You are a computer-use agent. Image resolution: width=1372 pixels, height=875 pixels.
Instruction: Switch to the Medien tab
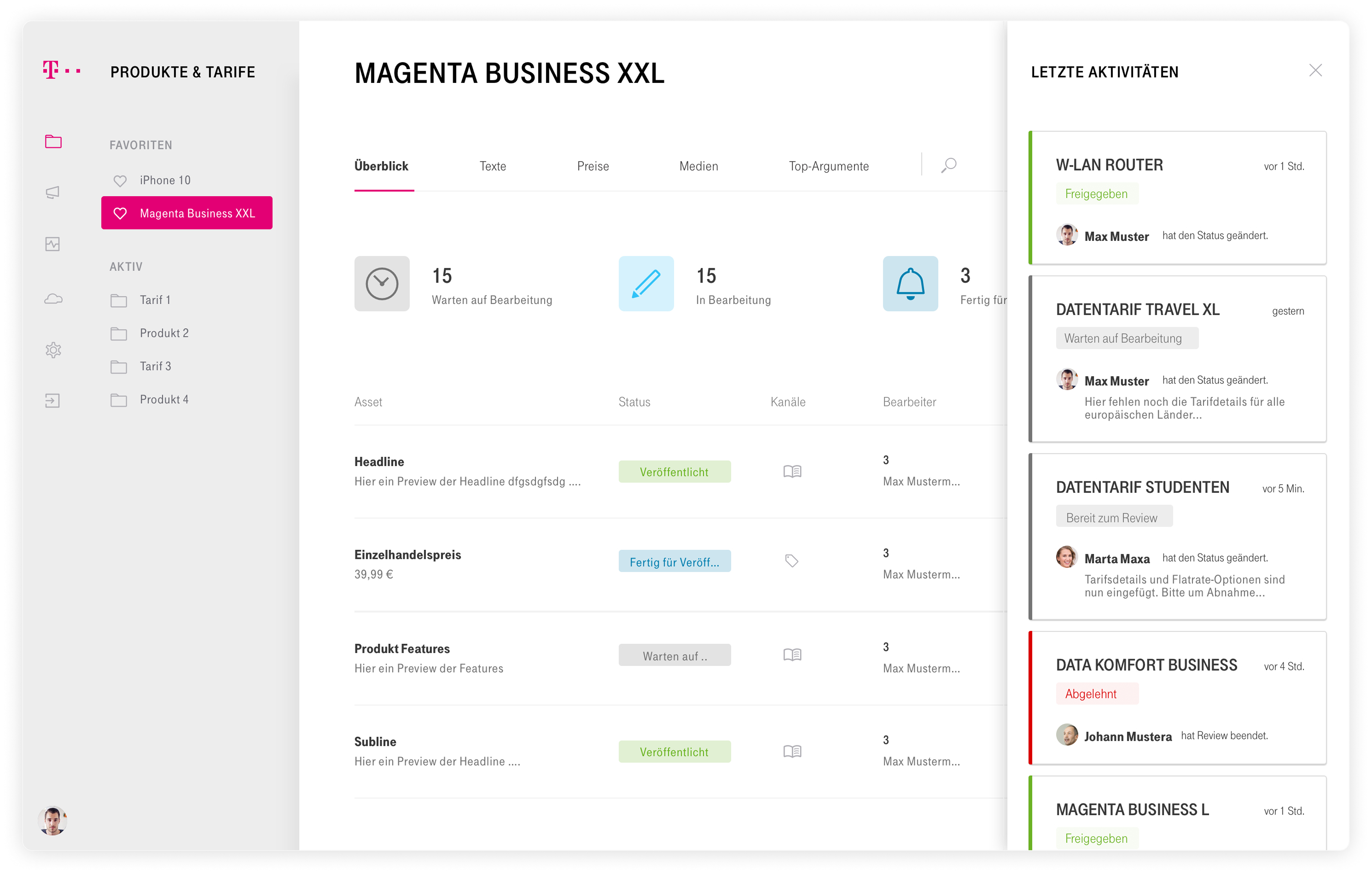pyautogui.click(x=699, y=166)
